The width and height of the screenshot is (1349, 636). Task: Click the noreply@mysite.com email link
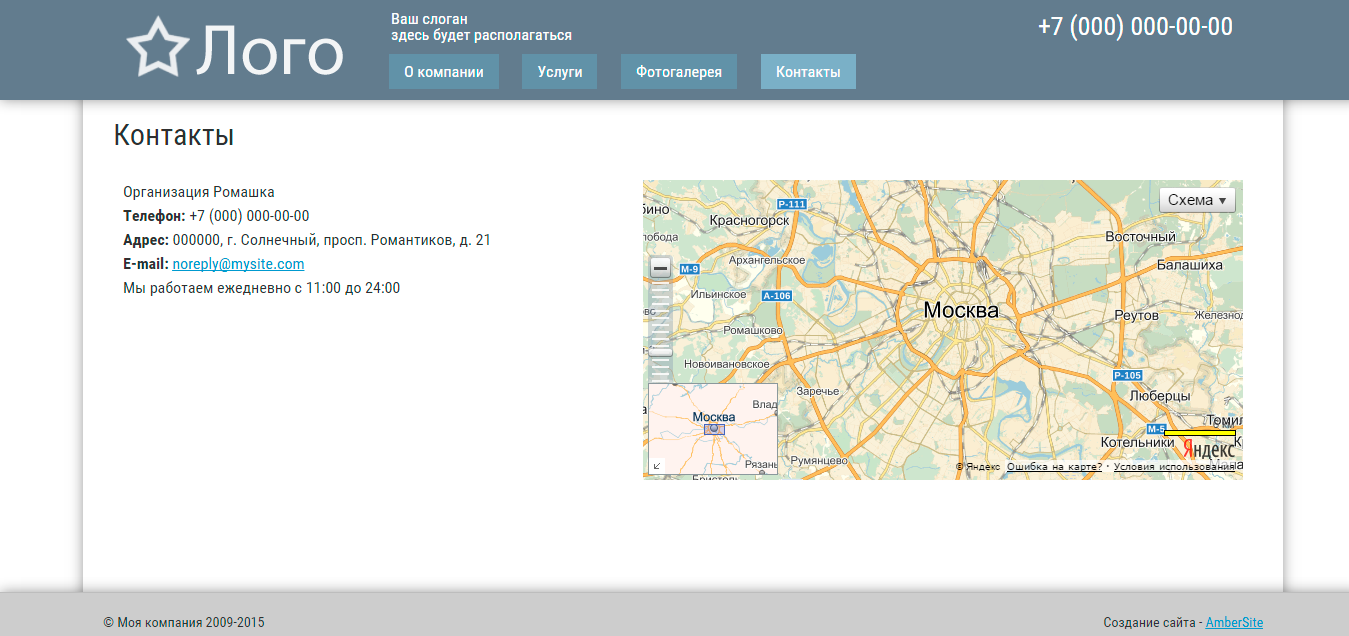238,264
